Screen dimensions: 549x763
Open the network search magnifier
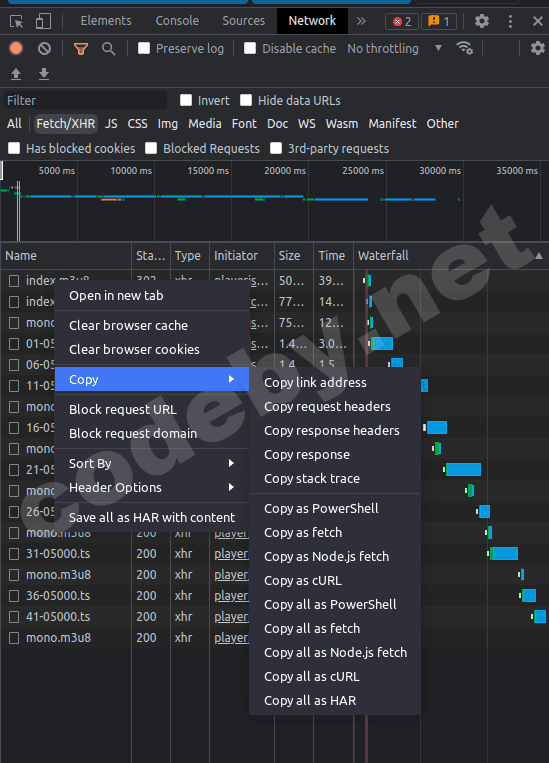coord(109,49)
